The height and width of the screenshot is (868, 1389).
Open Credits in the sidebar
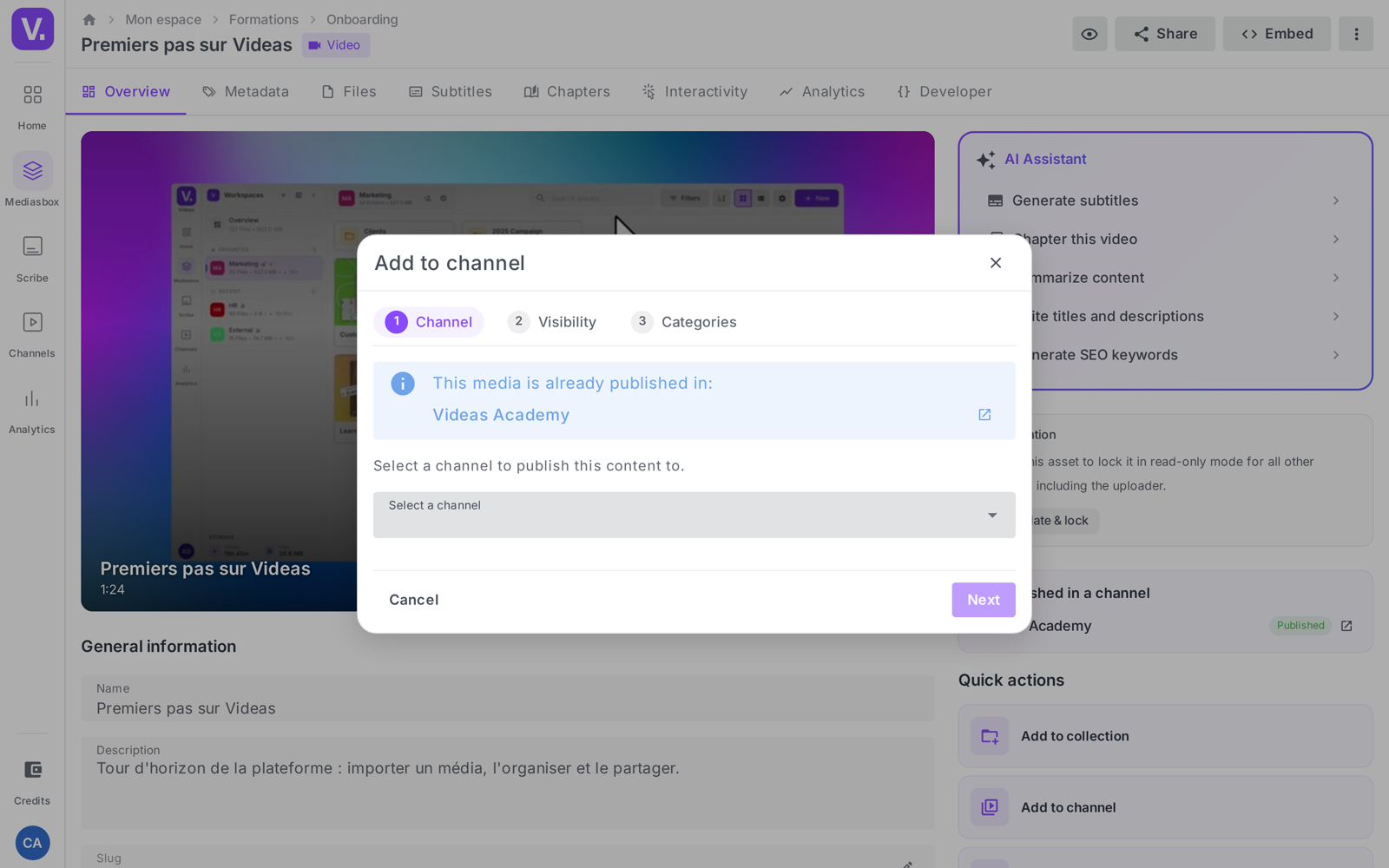[x=32, y=781]
